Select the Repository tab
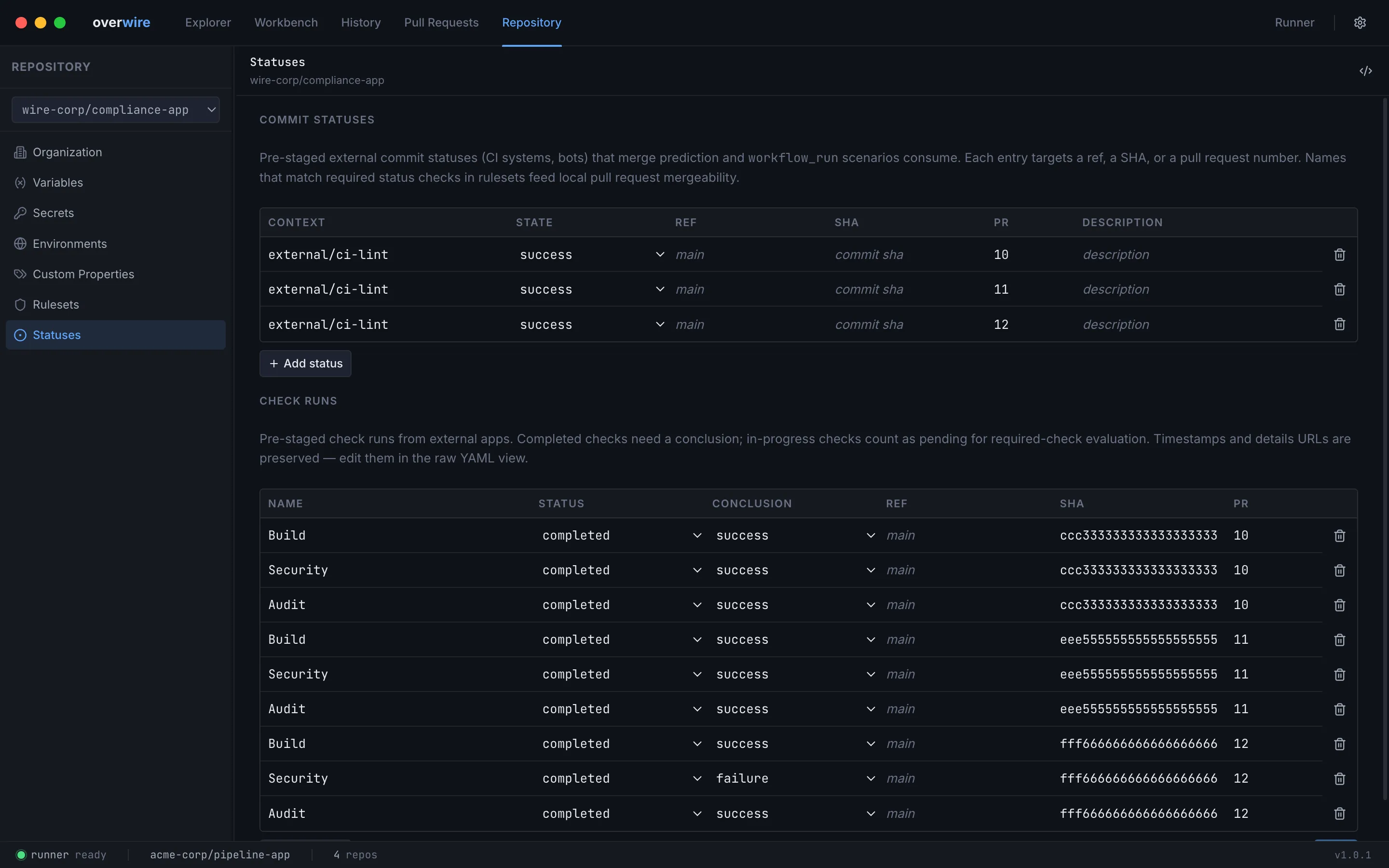1389x868 pixels. [531, 22]
